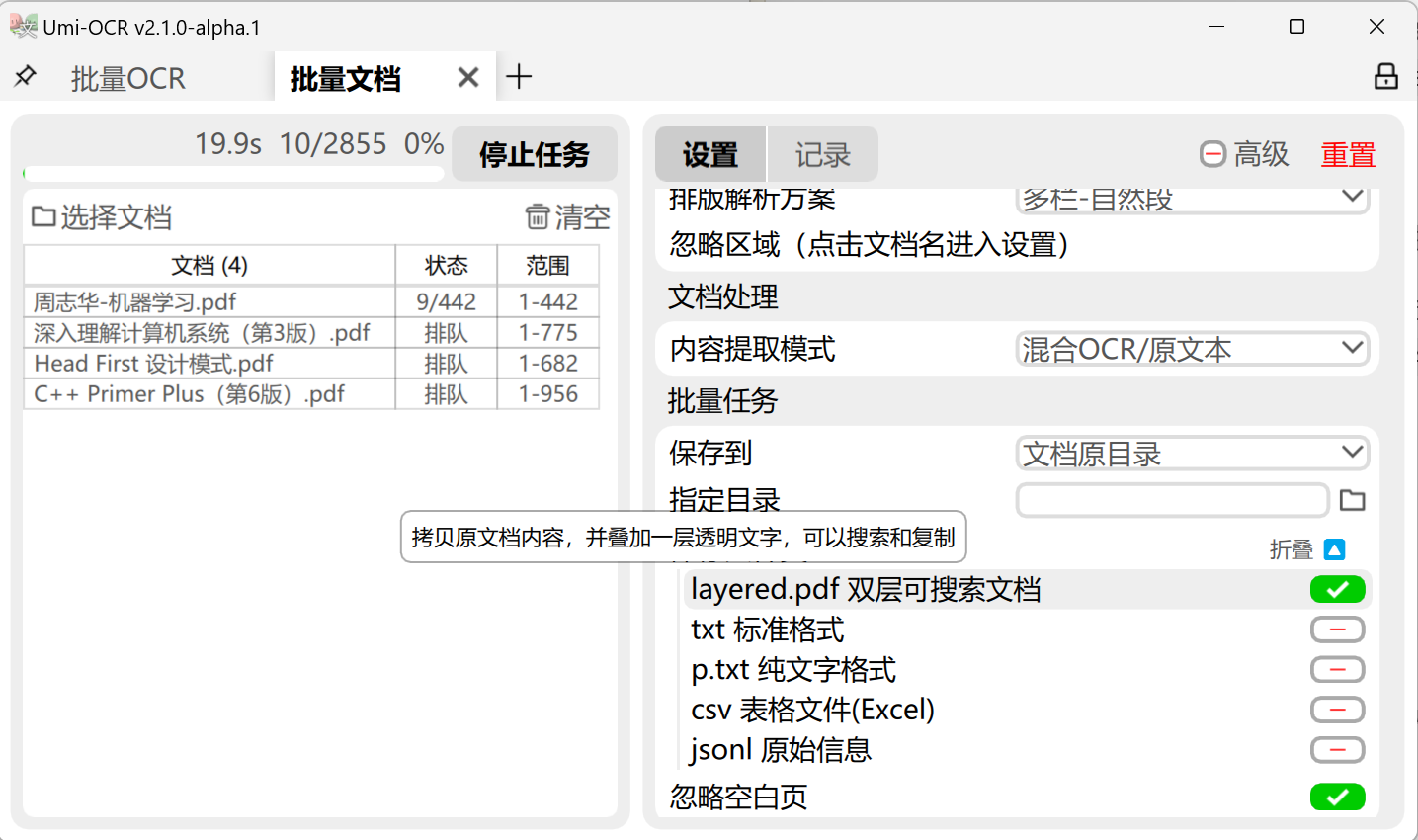1418x840 pixels.
Task: Click the Umi-OCR logo in the title bar
Action: pyautogui.click(x=24, y=27)
